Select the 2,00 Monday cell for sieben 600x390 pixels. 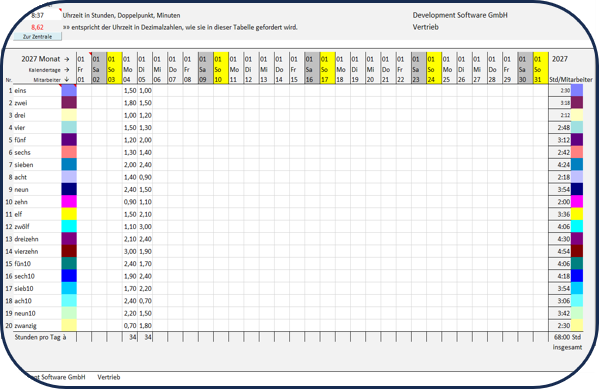[x=130, y=165]
